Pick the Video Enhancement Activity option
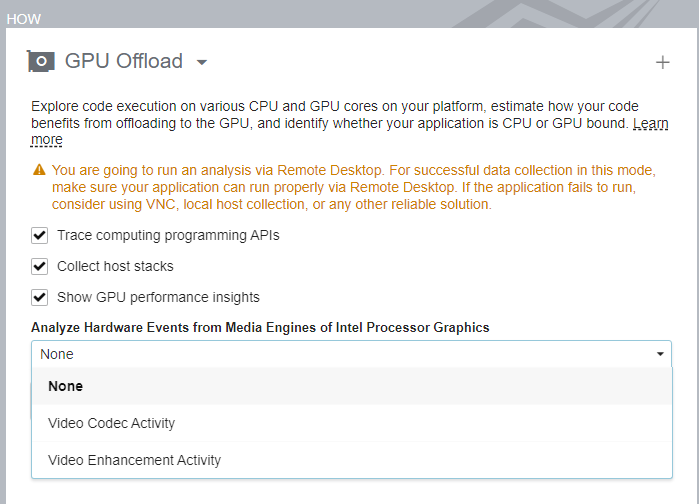The width and height of the screenshot is (699, 504). pos(134,460)
